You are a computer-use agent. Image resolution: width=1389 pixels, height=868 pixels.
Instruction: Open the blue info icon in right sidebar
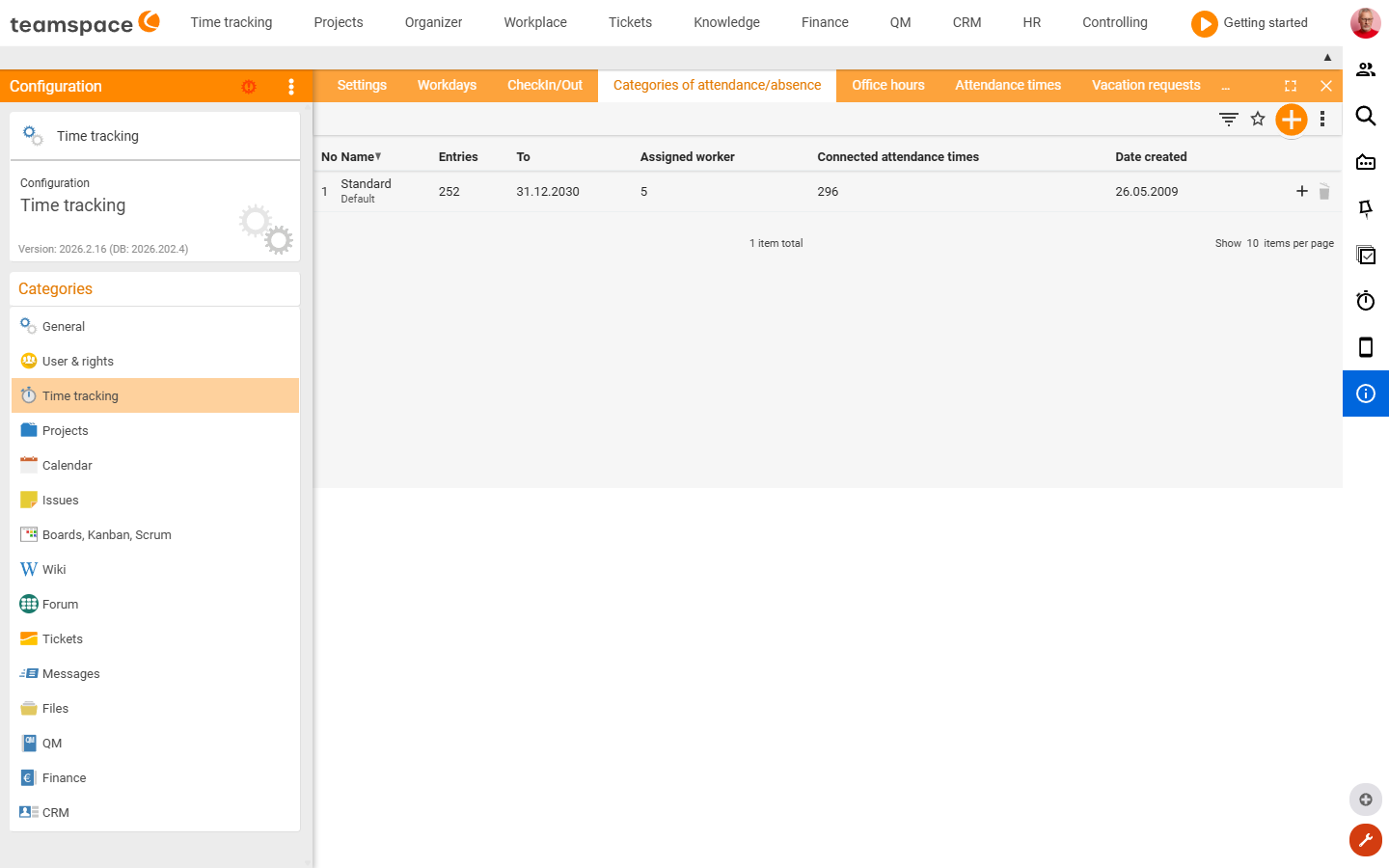click(1366, 393)
